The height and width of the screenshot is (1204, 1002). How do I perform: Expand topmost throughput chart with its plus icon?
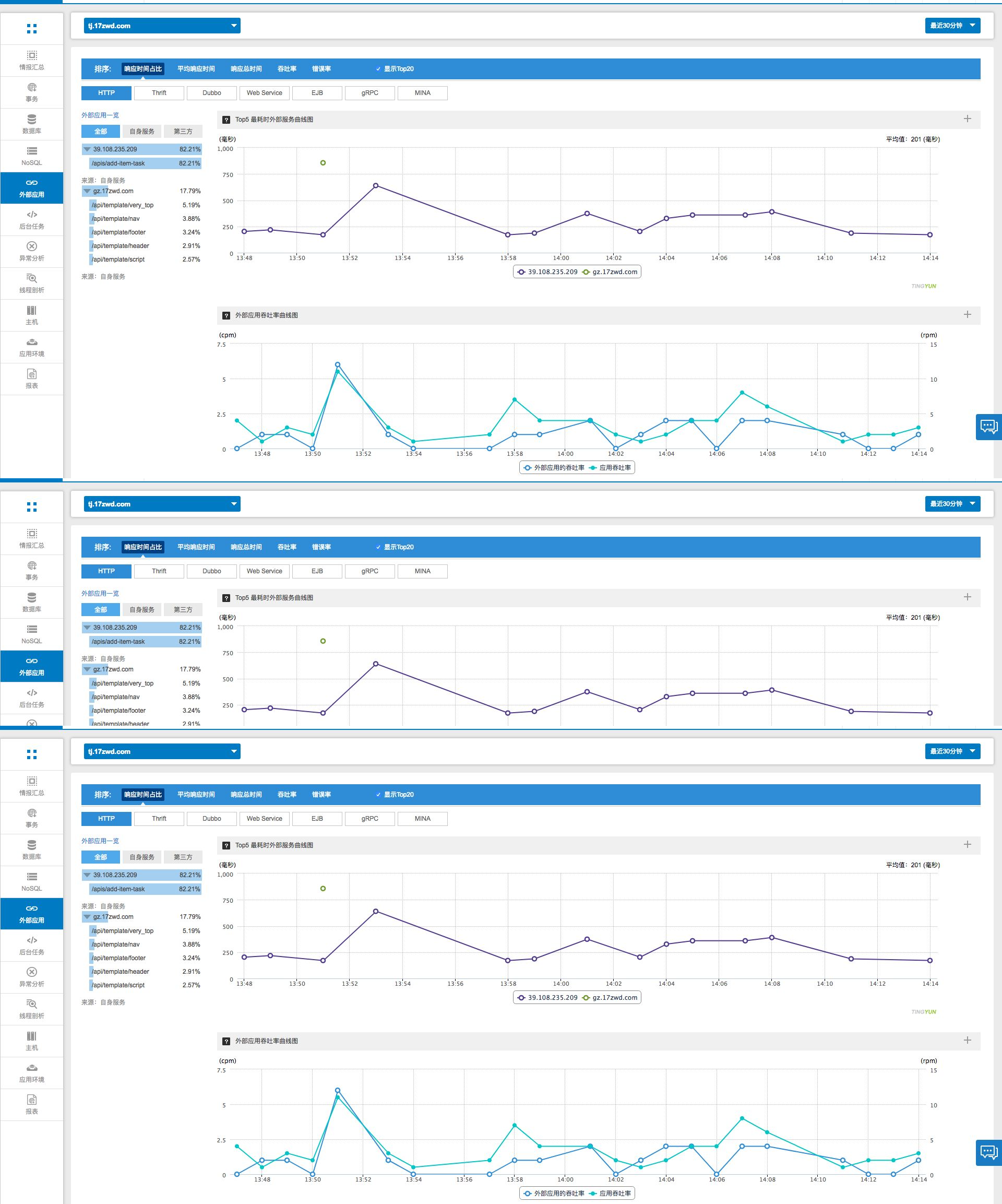coord(968,314)
